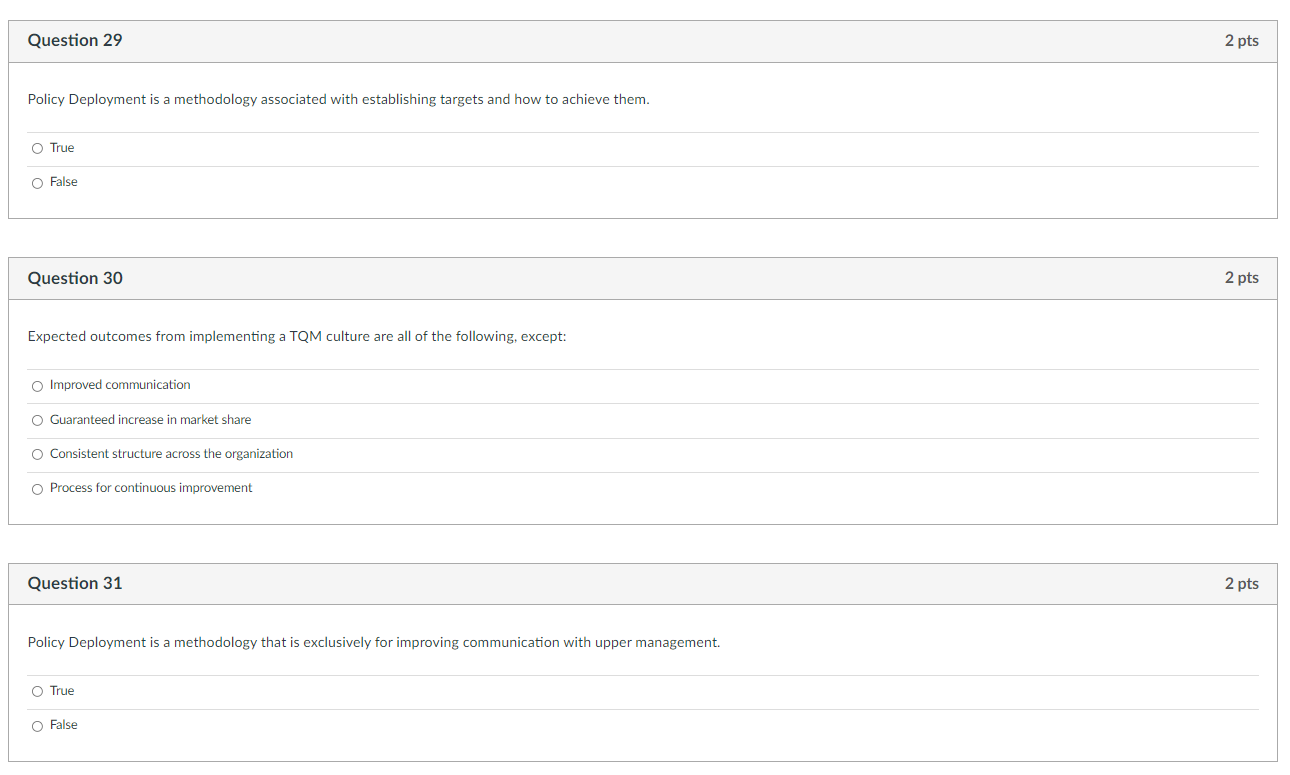
Task: Select False for Question 29
Action: (x=37, y=182)
